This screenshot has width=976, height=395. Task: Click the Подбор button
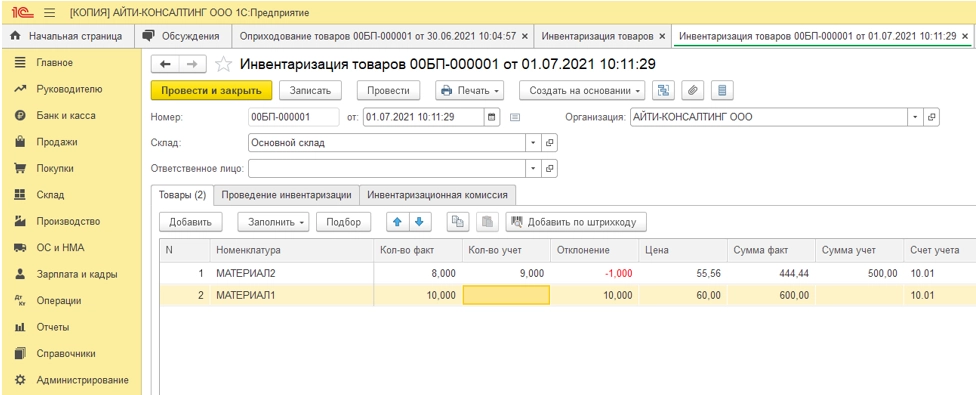coord(344,221)
